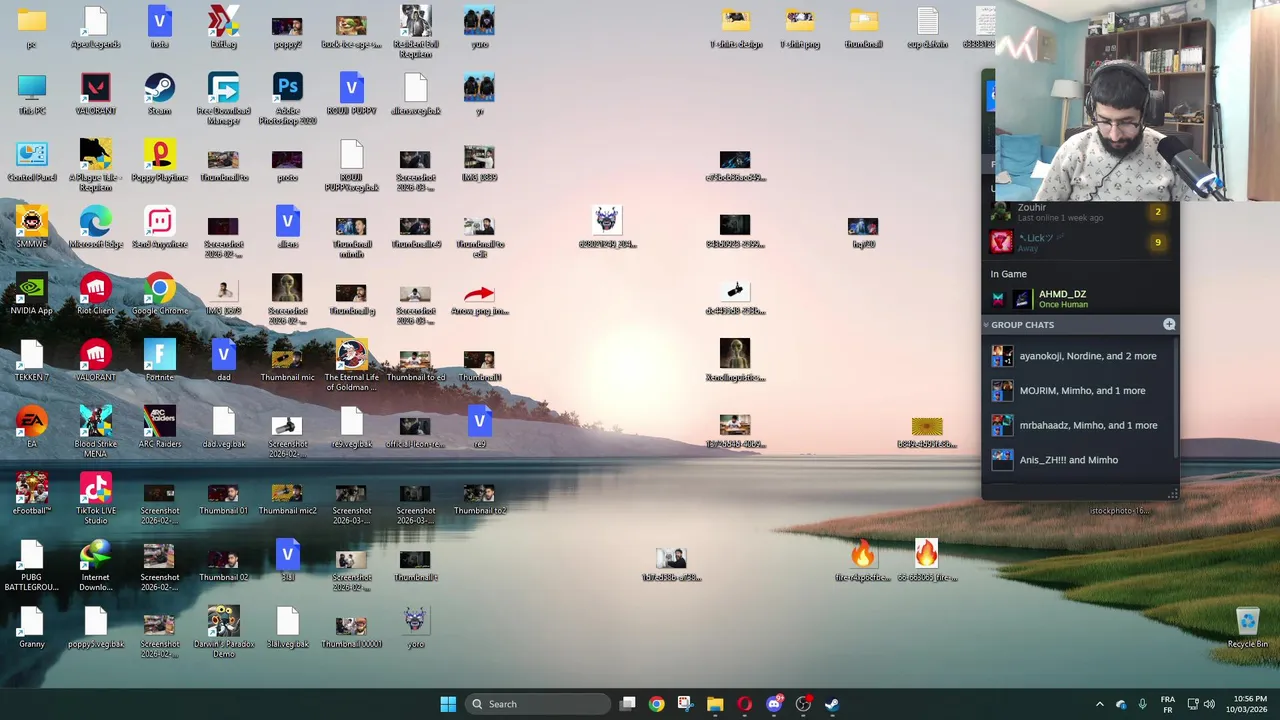Open the NVIDIA App desktop shortcut
Viewport: 1280px width, 720px height.
[x=31, y=294]
